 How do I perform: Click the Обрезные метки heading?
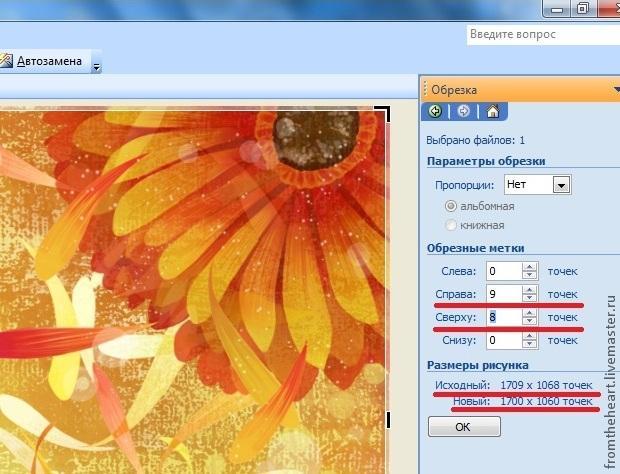coord(476,248)
